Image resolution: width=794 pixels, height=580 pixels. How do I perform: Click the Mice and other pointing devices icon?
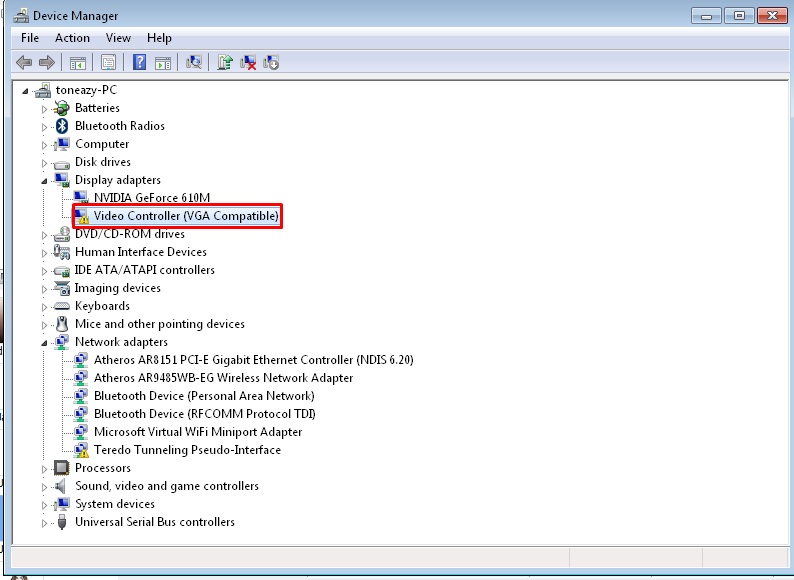(62, 324)
